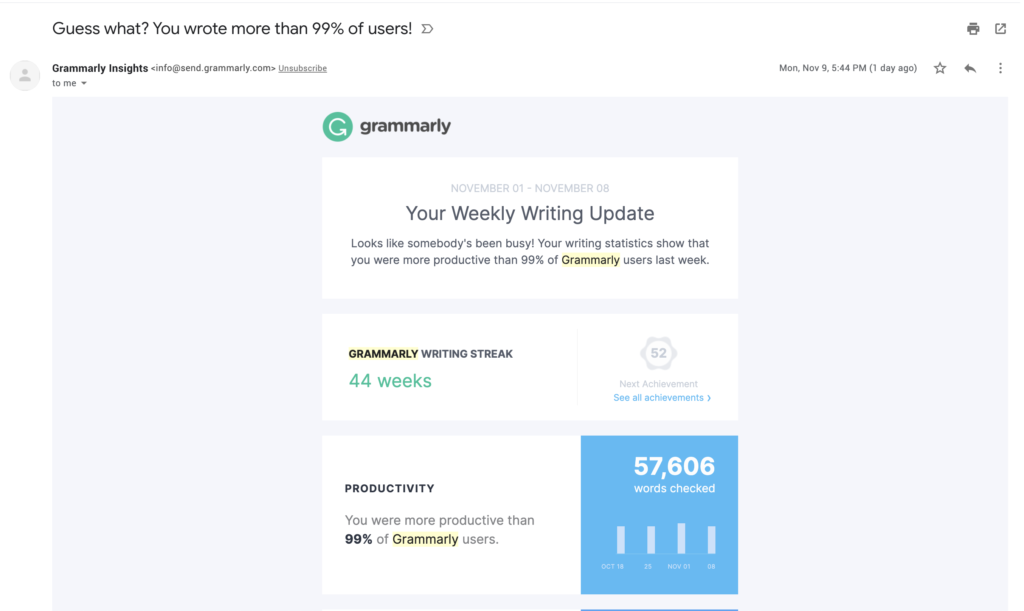Click the hexagonal 52 achievement badge
This screenshot has height=611, width=1024.
point(659,353)
